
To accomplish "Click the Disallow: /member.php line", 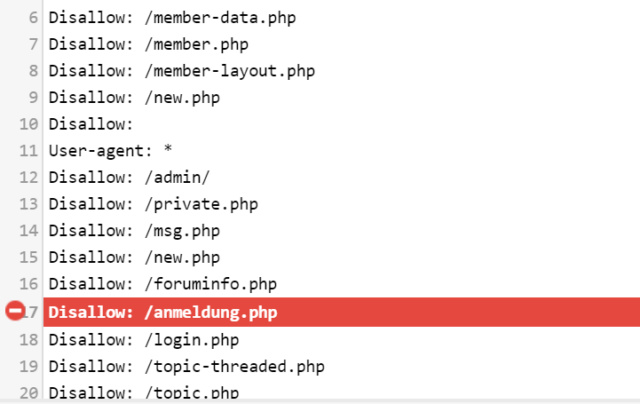I will tap(149, 44).
